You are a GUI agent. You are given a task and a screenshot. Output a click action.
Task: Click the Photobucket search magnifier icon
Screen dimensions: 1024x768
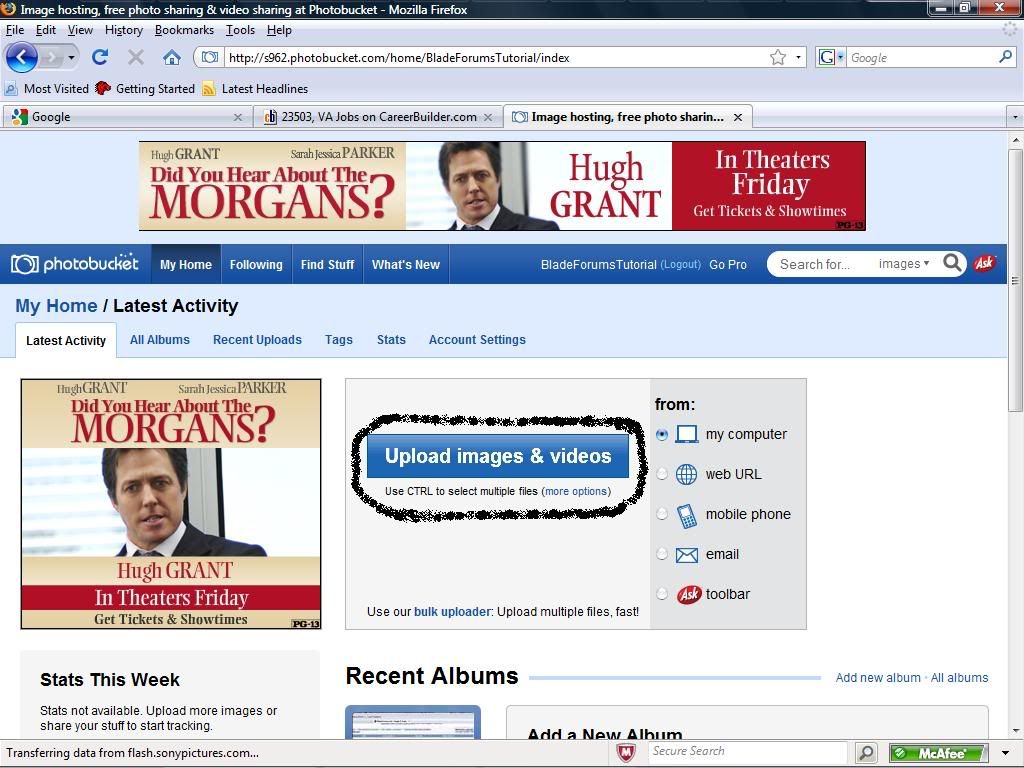pyautogui.click(x=952, y=263)
